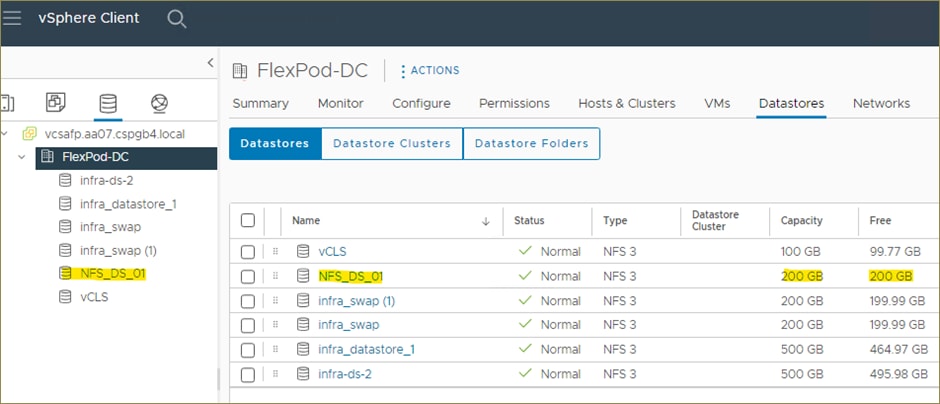This screenshot has height=404, width=940.
Task: Click the Capacity column header
Action: point(801,221)
